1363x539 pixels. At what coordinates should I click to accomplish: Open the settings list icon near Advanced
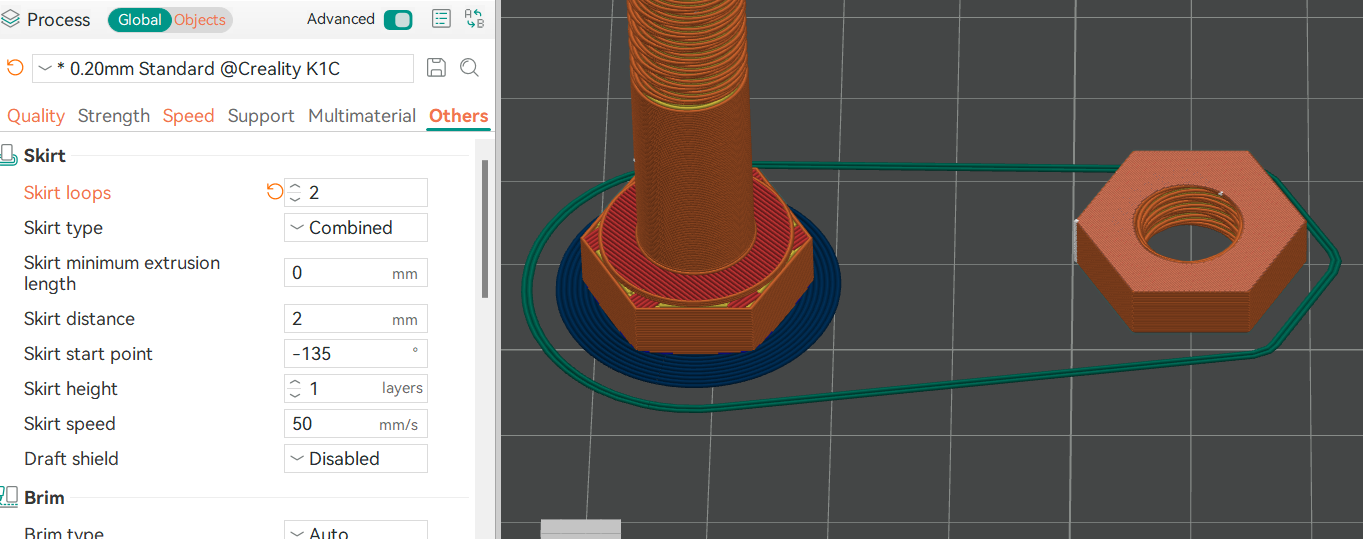pos(441,19)
